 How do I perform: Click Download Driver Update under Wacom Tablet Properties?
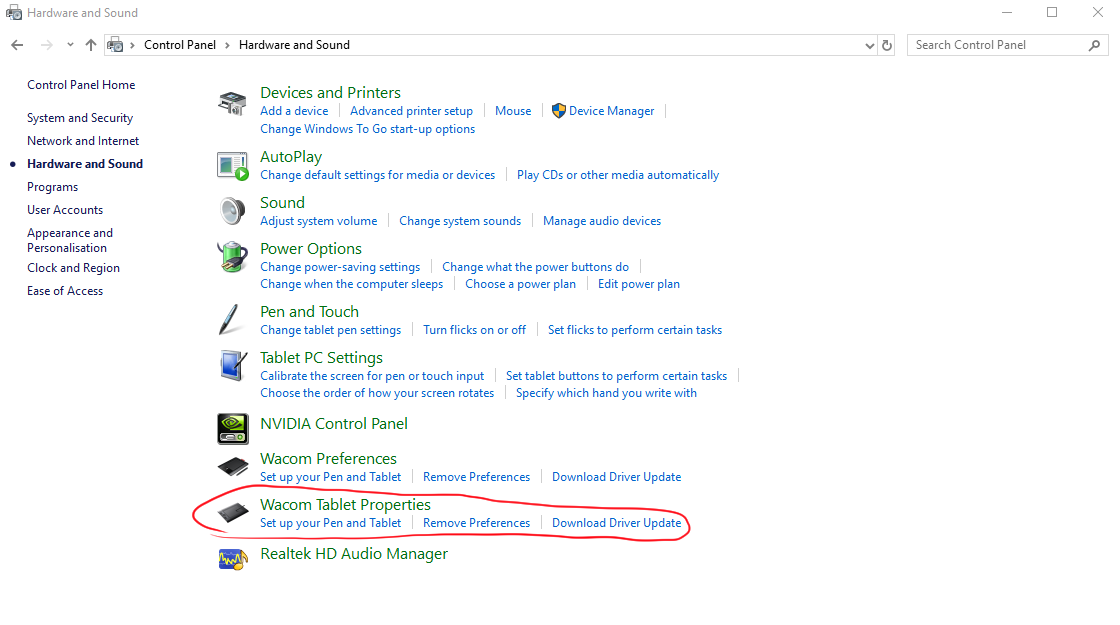(616, 523)
